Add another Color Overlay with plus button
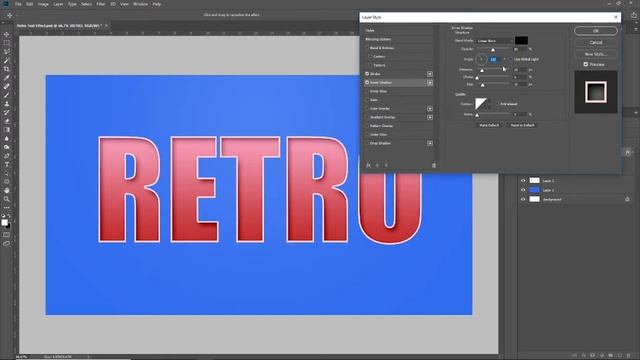The height and width of the screenshot is (360, 640). click(x=430, y=109)
